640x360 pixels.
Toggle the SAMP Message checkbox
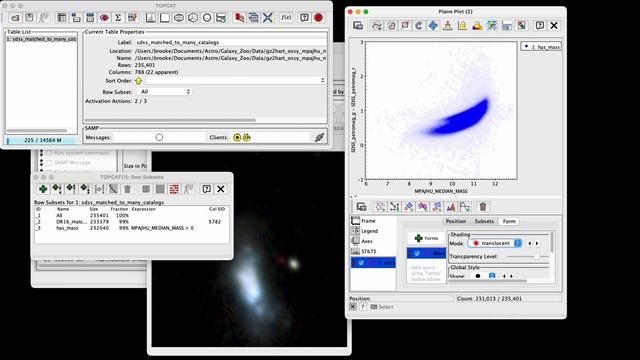pos(49,162)
